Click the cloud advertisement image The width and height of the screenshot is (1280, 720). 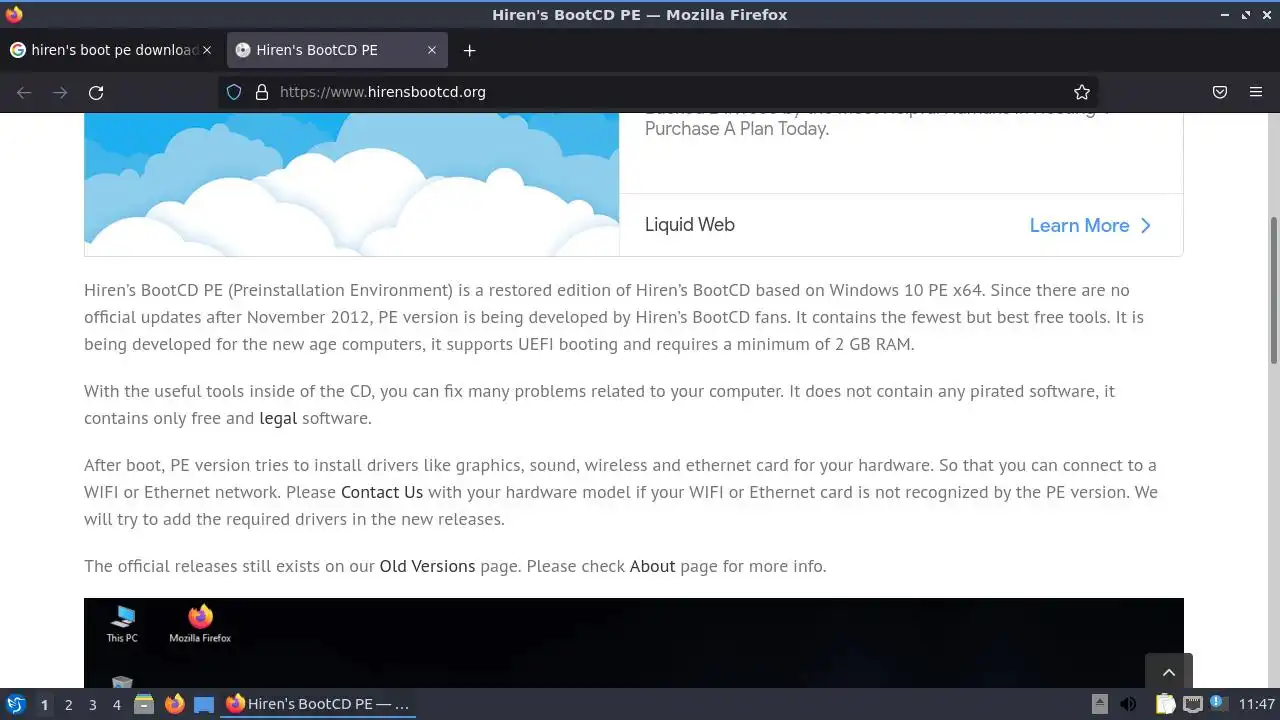[352, 184]
